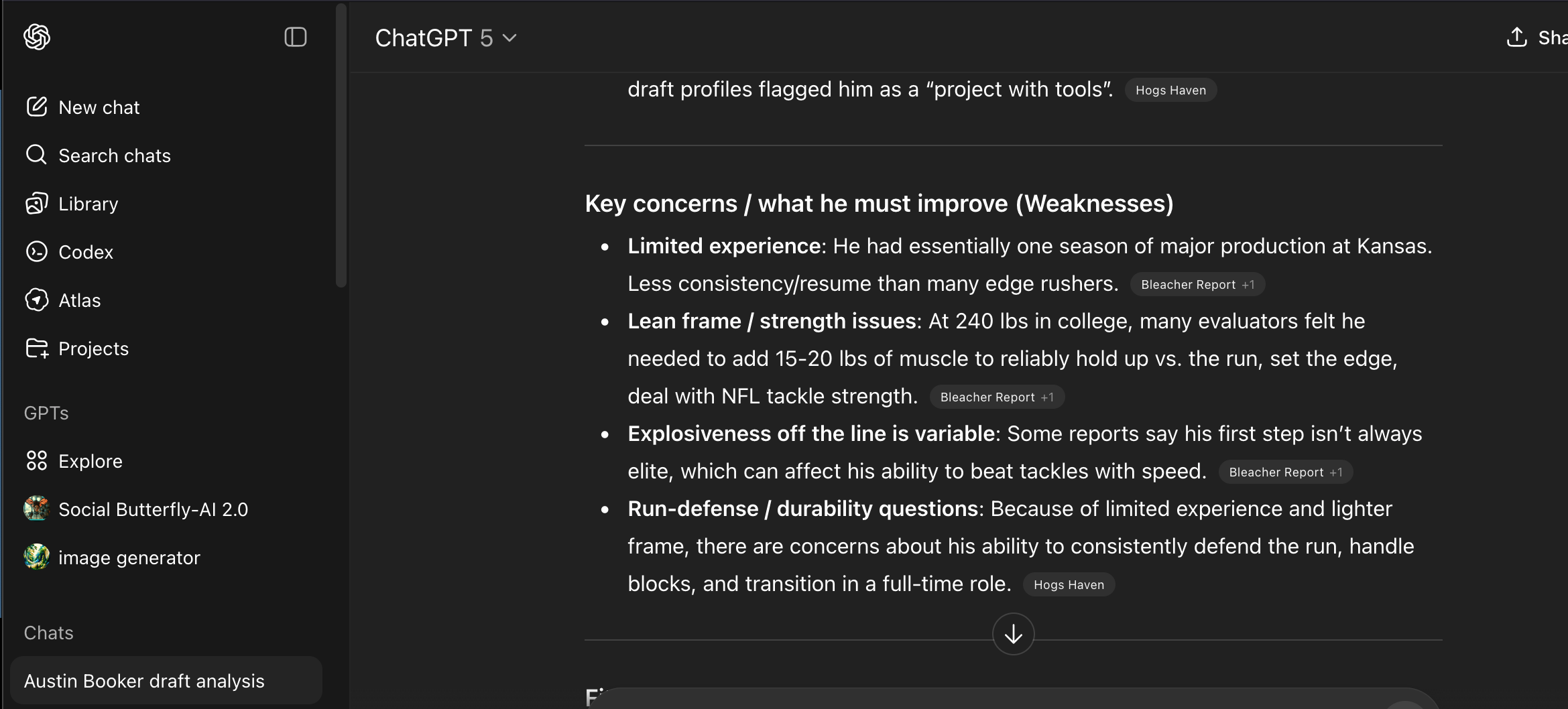The image size is (1568, 709).
Task: Collapse the GPTs section header
Action: [46, 413]
